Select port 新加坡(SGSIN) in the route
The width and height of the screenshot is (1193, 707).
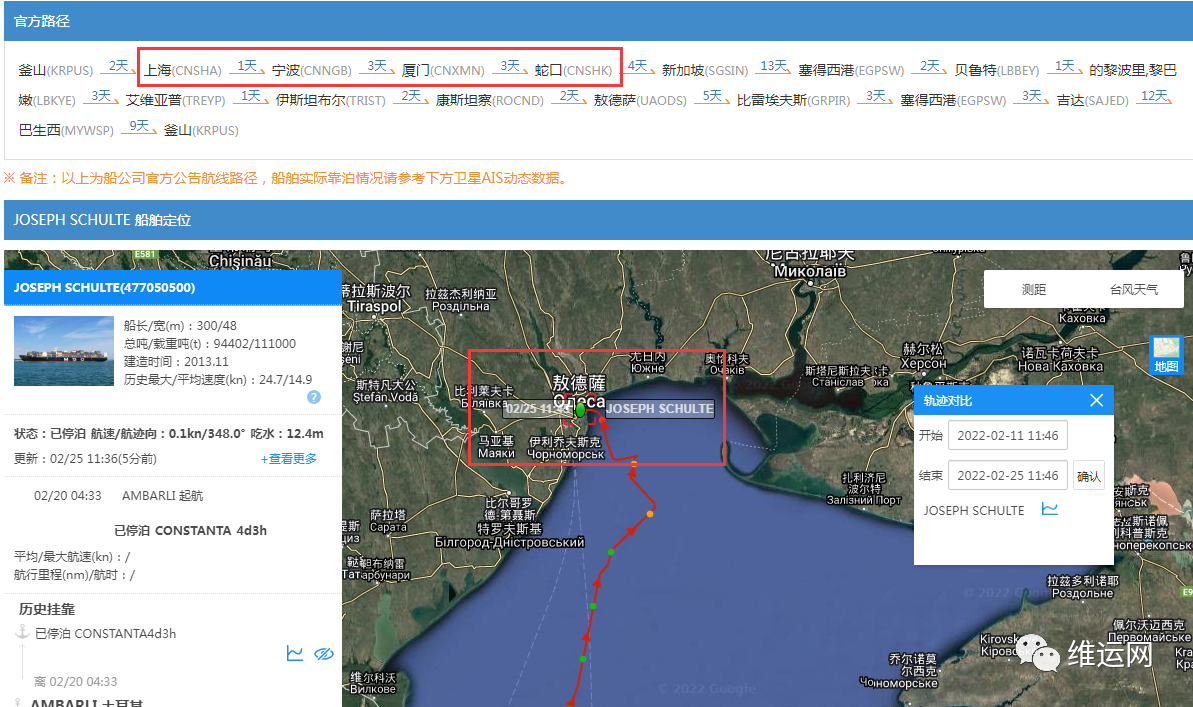click(x=705, y=70)
